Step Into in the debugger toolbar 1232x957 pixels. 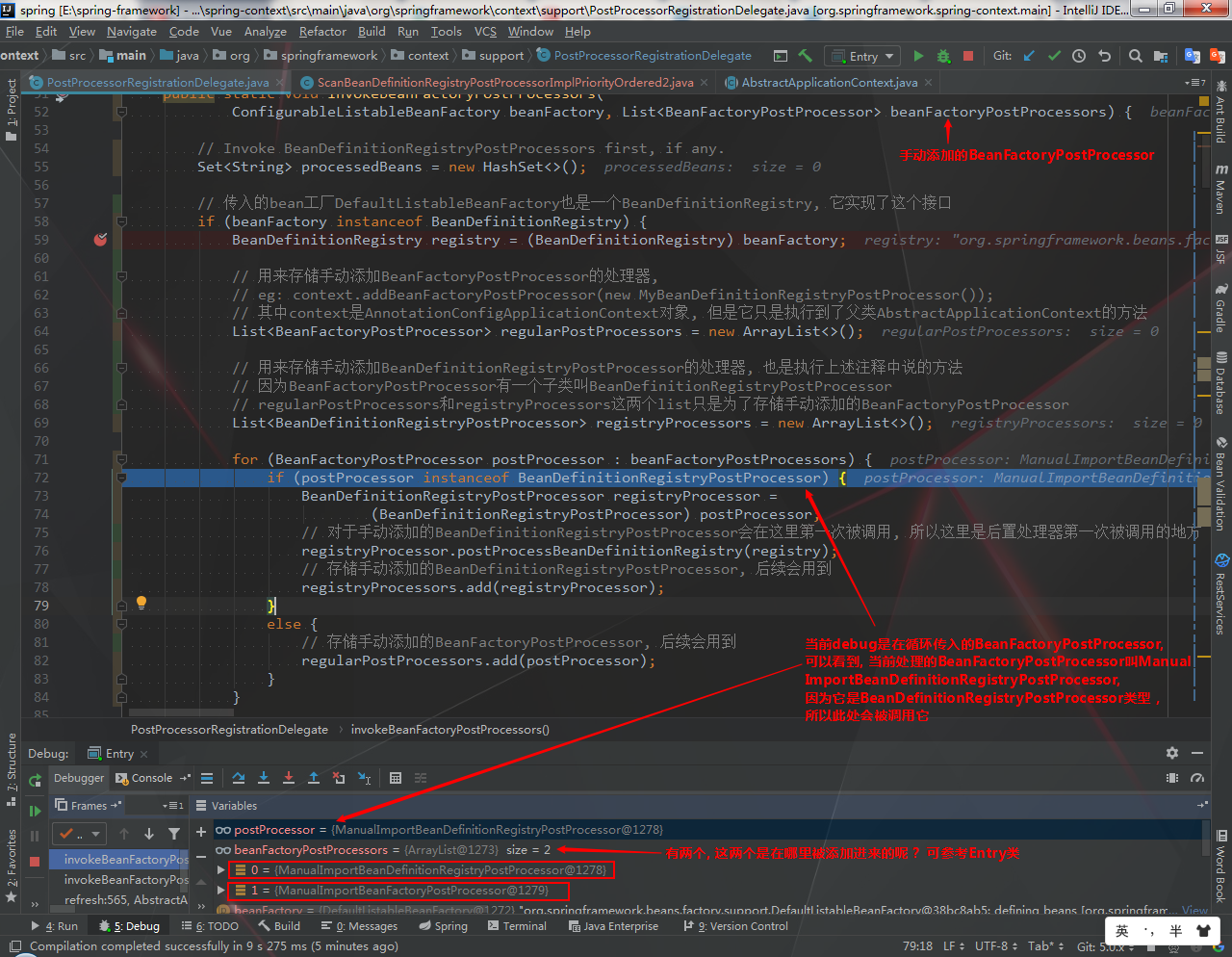[263, 778]
